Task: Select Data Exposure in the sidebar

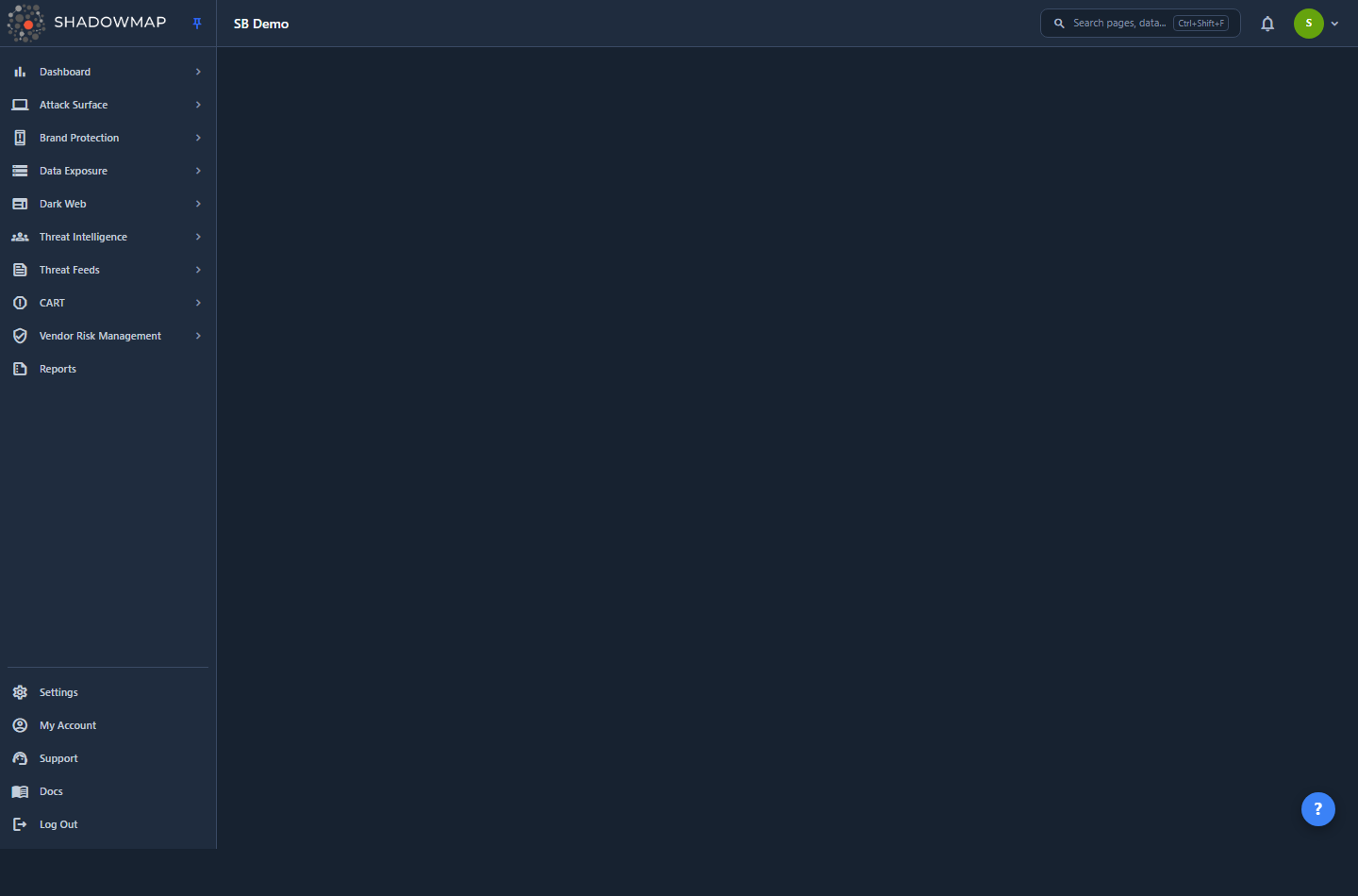Action: pyautogui.click(x=74, y=171)
